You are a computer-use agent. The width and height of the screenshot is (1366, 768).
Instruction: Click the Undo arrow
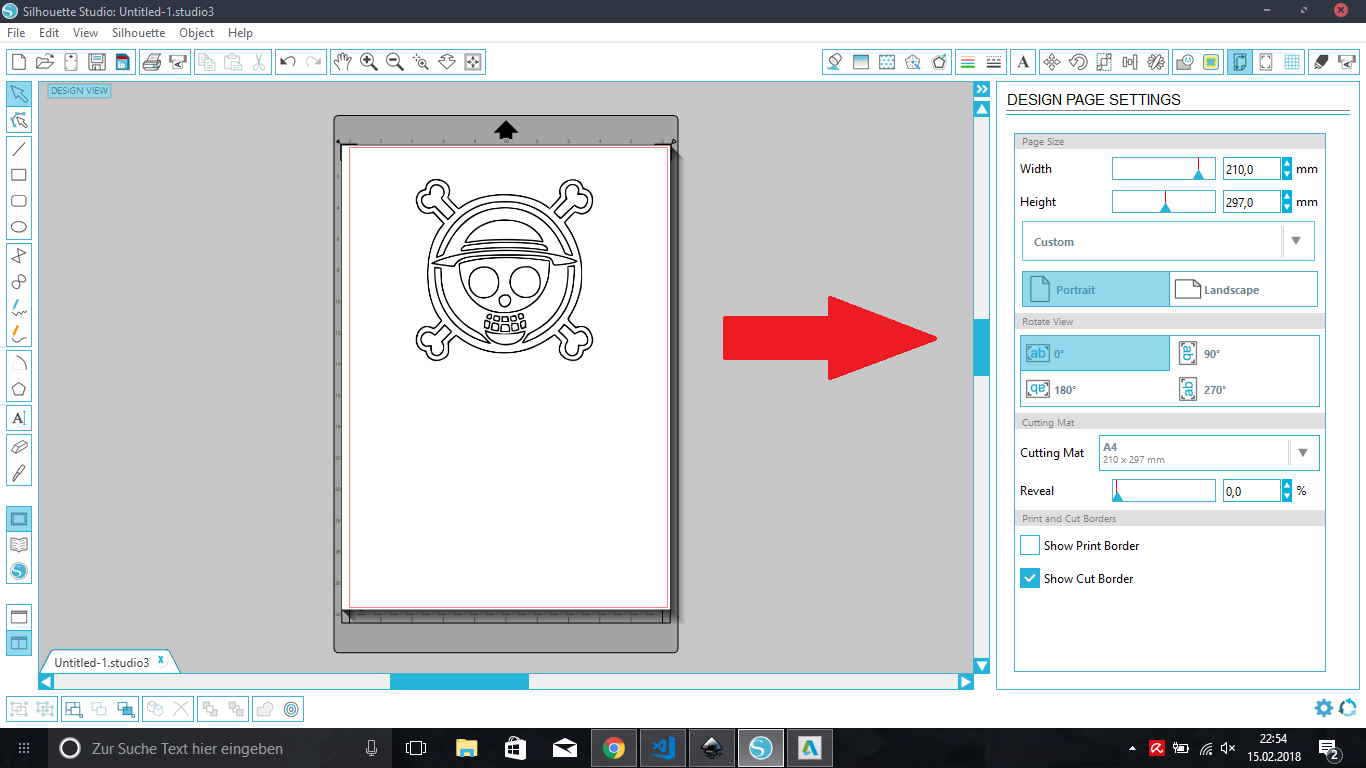288,62
